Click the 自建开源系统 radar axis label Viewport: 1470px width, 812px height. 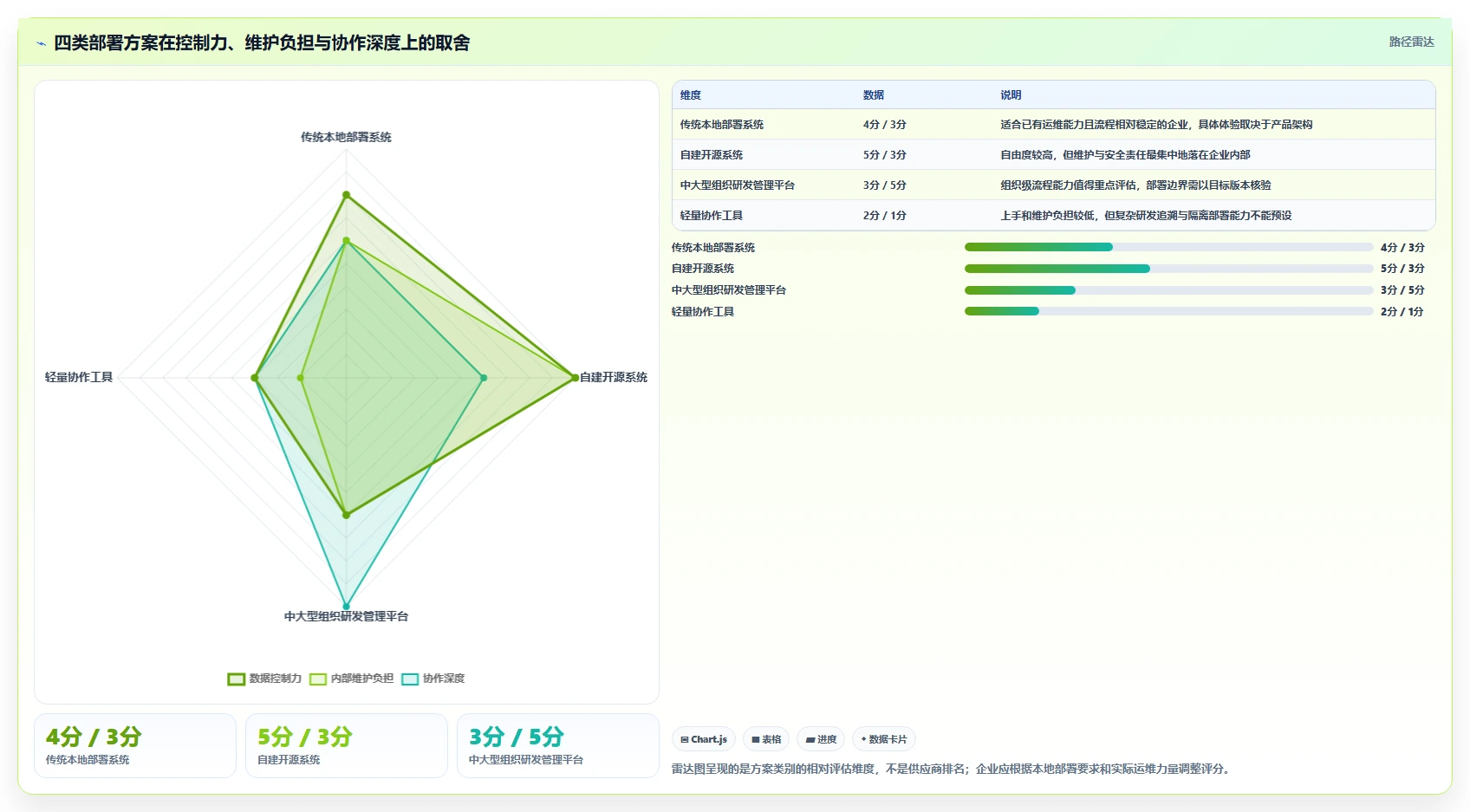point(614,378)
